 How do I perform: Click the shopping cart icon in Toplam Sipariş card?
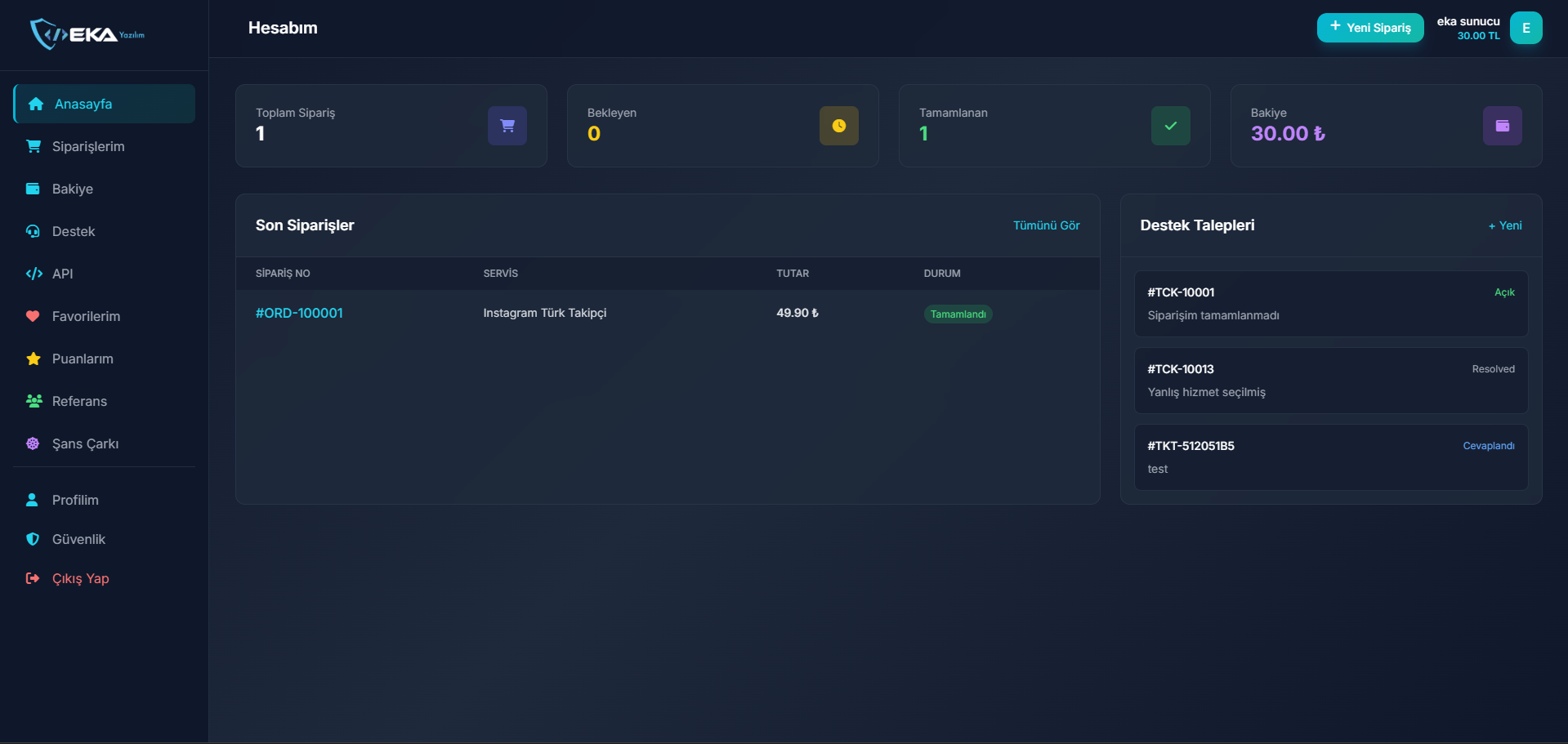tap(507, 126)
